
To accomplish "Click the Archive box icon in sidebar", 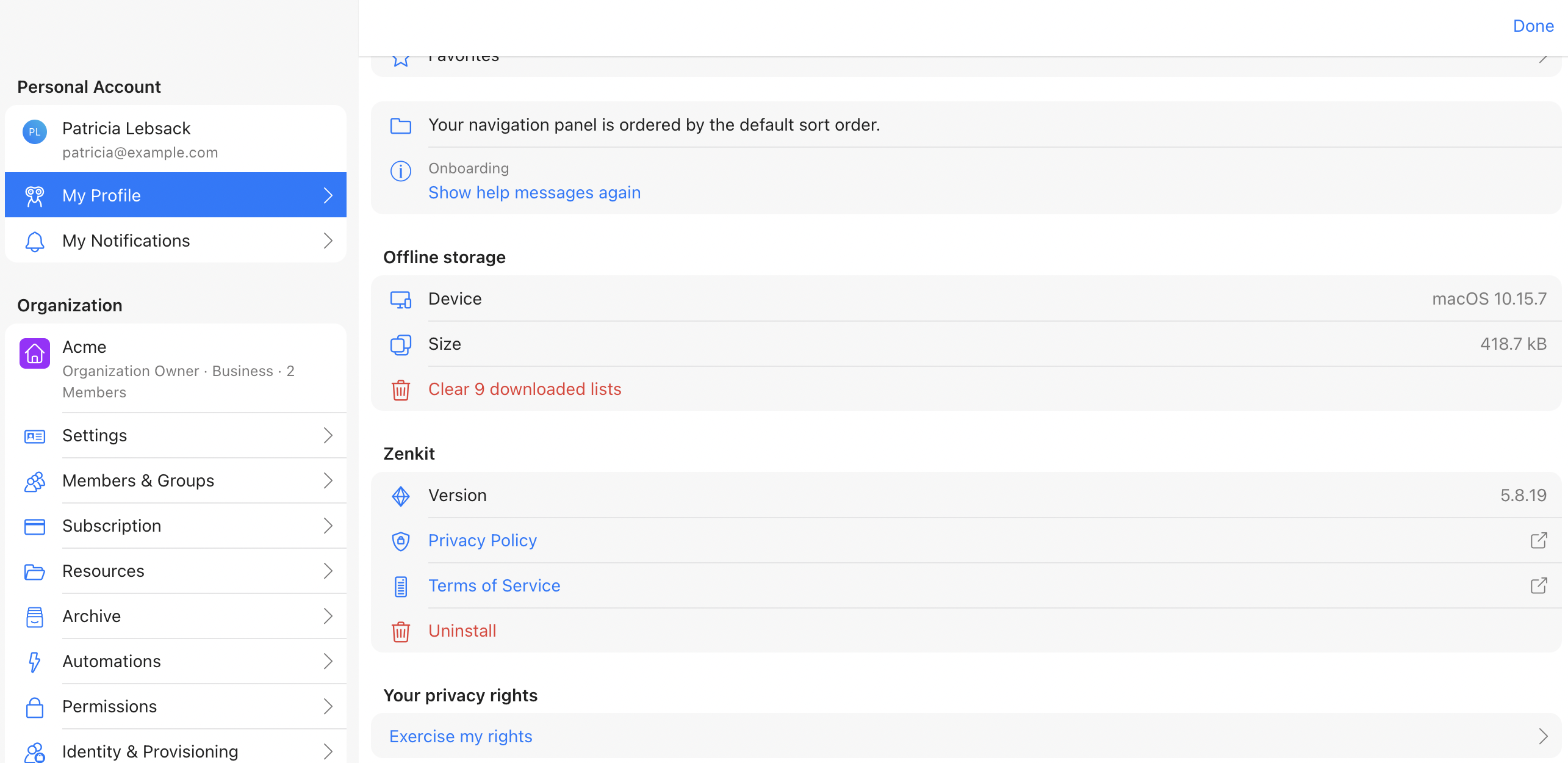I will point(34,617).
